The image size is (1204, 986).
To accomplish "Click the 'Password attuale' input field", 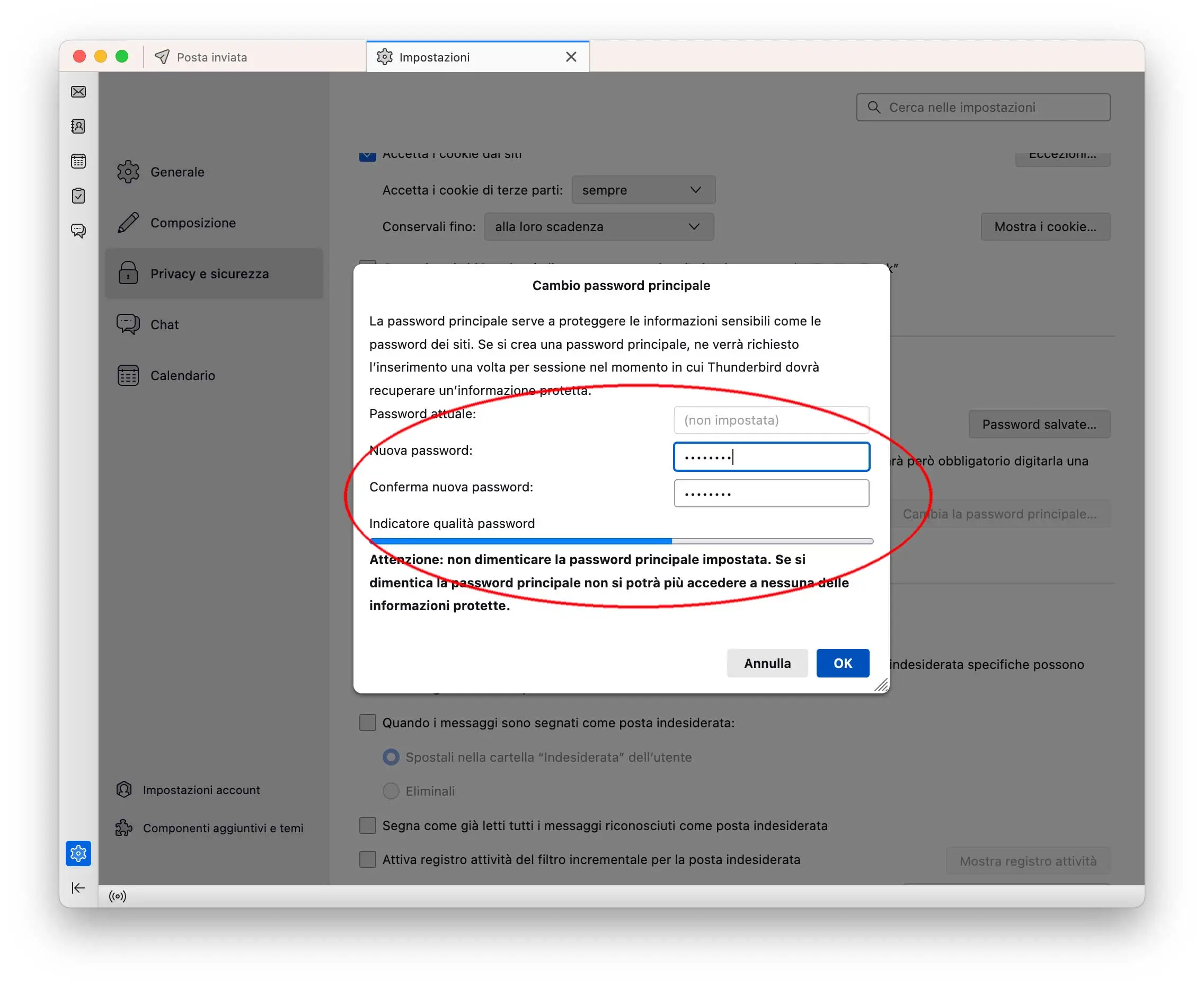I will (x=771, y=420).
